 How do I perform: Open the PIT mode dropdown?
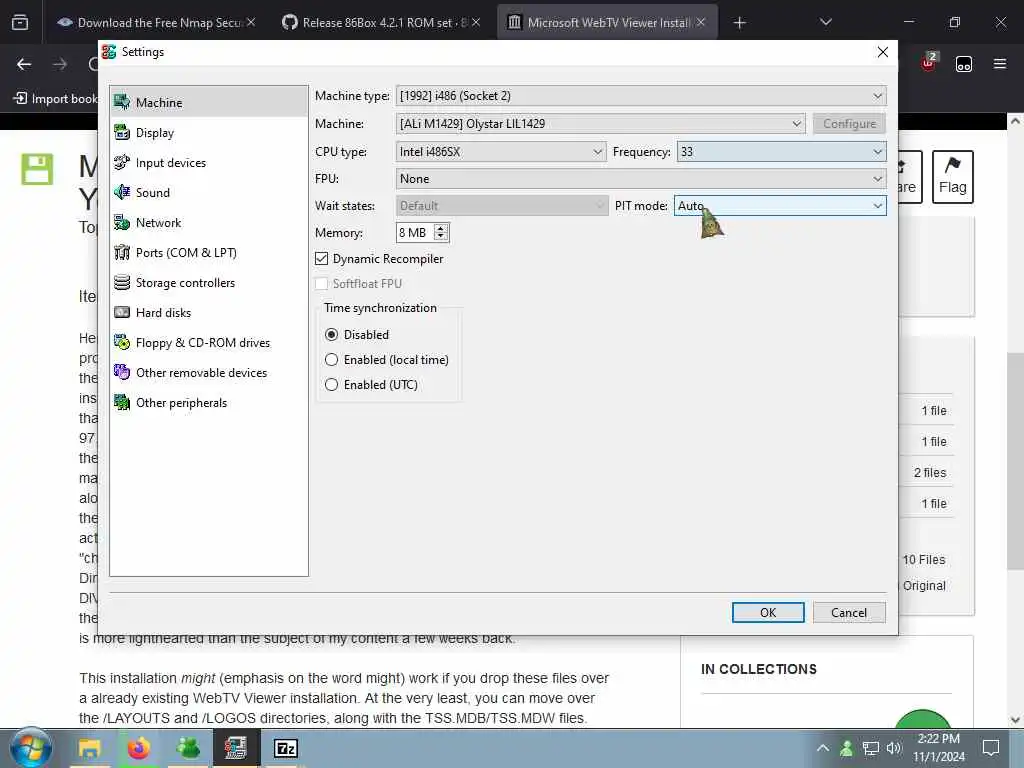point(780,206)
